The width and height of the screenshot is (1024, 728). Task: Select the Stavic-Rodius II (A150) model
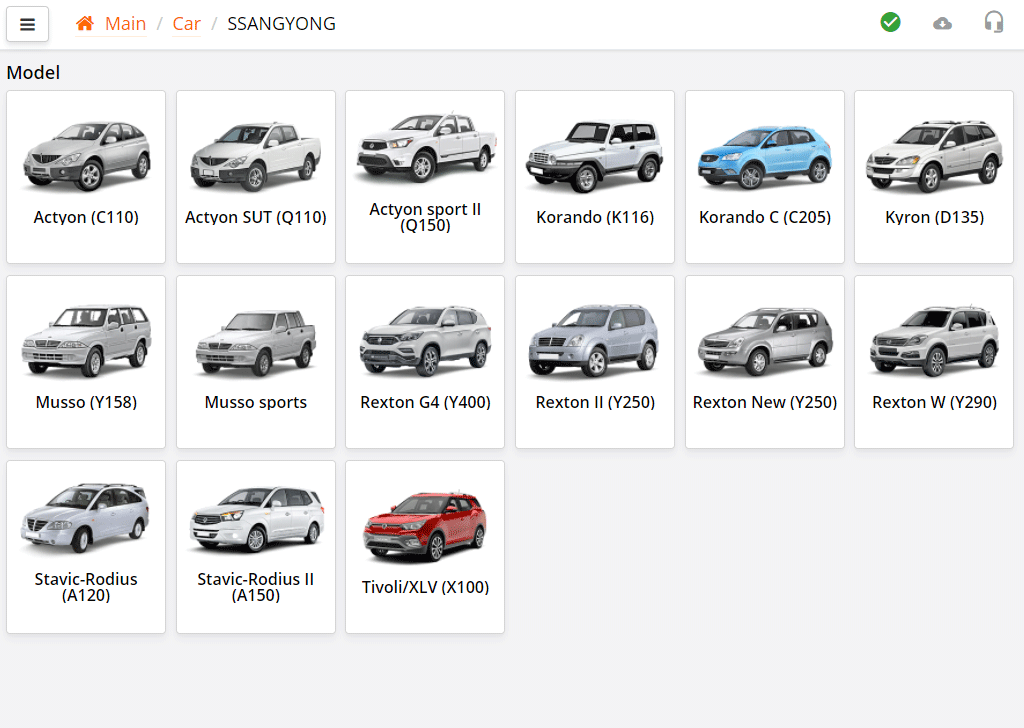[x=255, y=547]
